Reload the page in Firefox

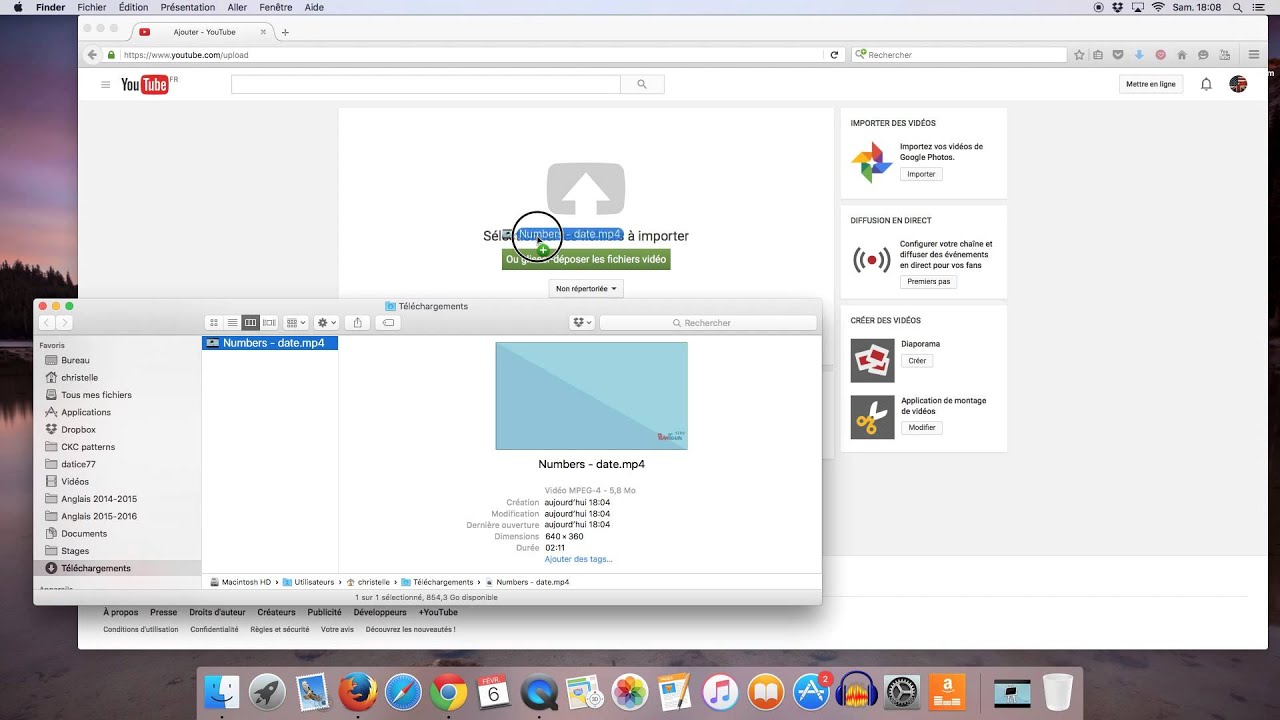click(x=835, y=55)
